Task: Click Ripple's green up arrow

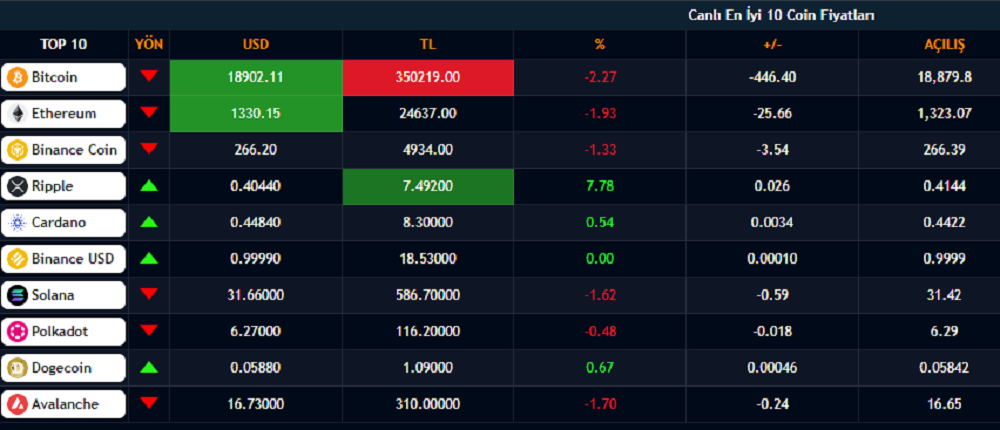Action: (x=149, y=186)
